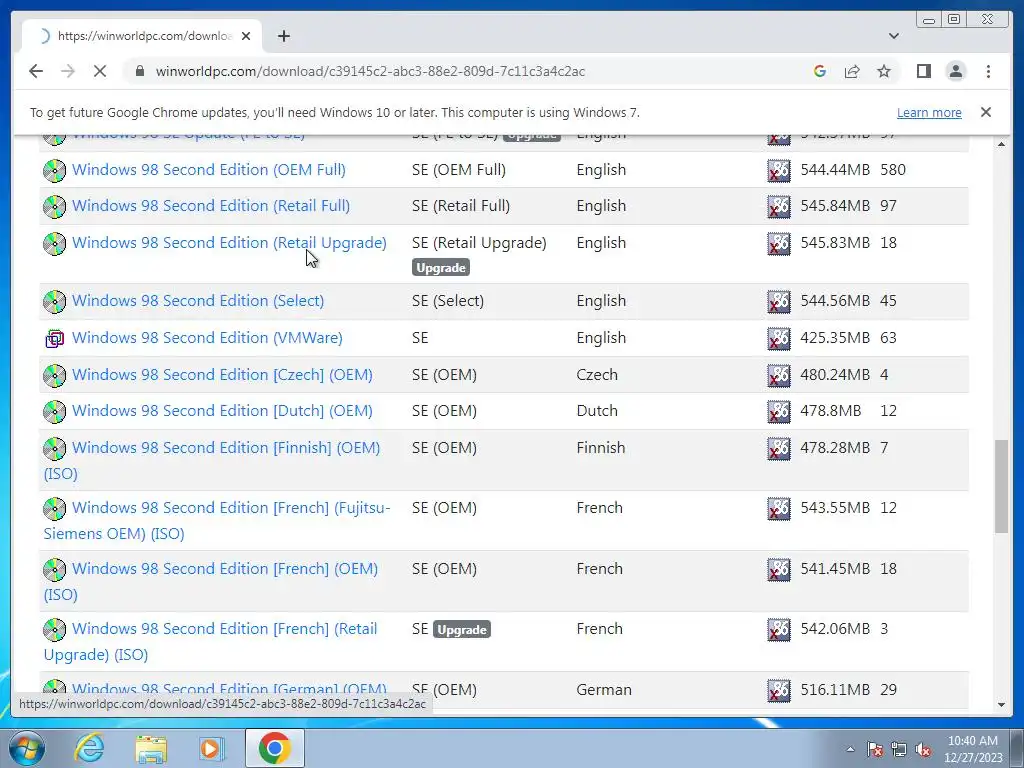
Task: Click the CD icon beside Retail Full
Action: click(x=54, y=206)
